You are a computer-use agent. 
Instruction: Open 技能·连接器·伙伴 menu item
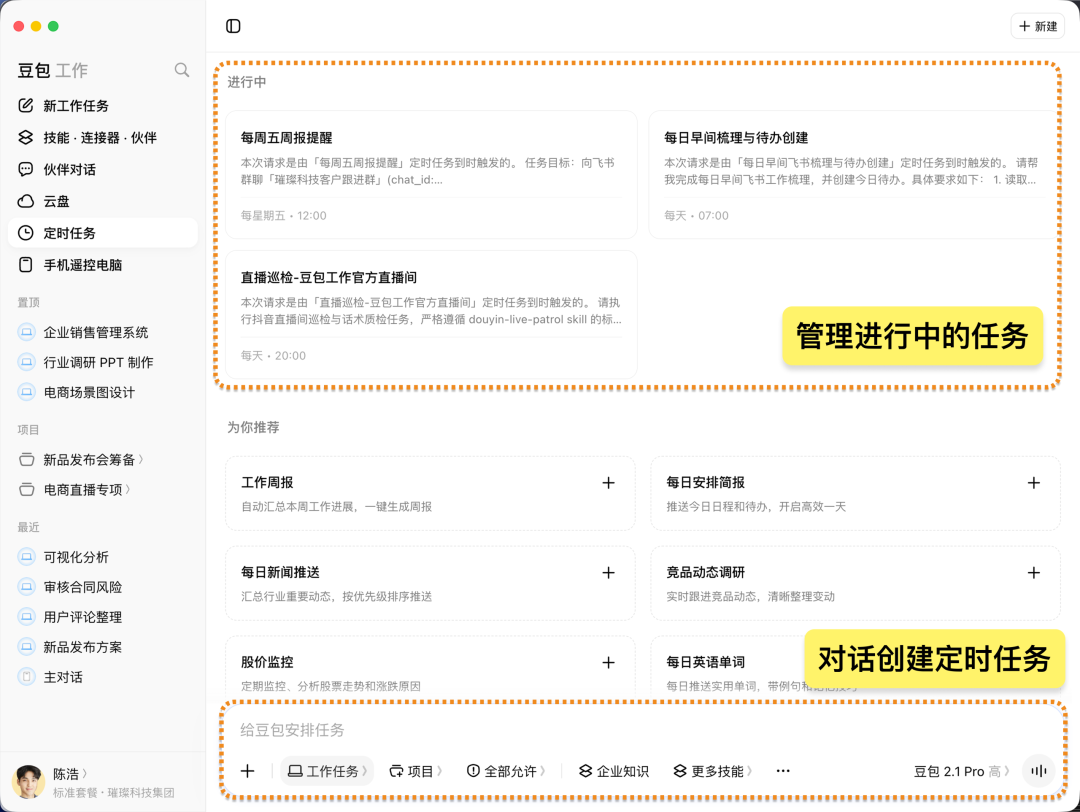click(103, 137)
